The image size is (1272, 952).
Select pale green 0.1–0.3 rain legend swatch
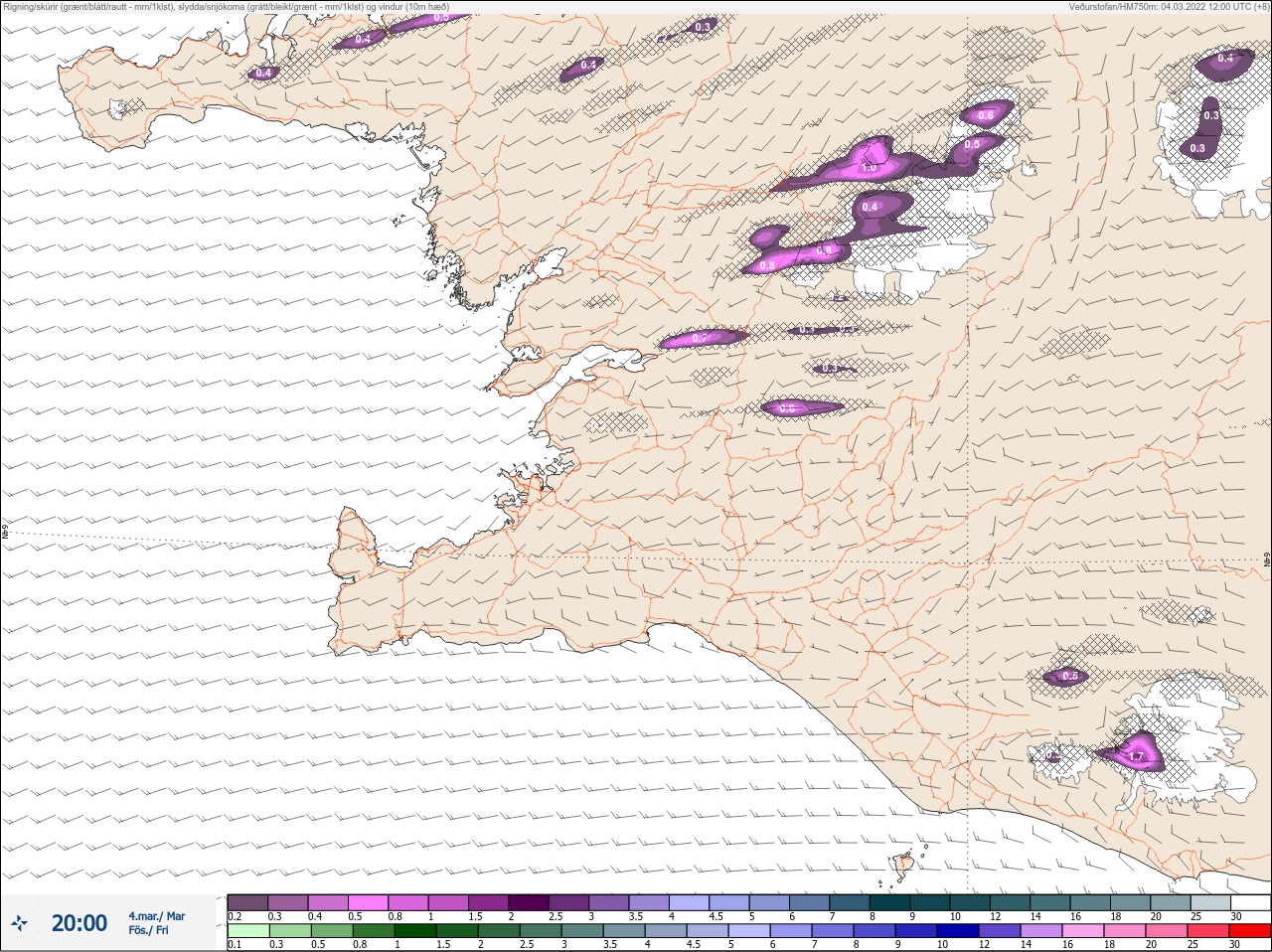tap(248, 930)
